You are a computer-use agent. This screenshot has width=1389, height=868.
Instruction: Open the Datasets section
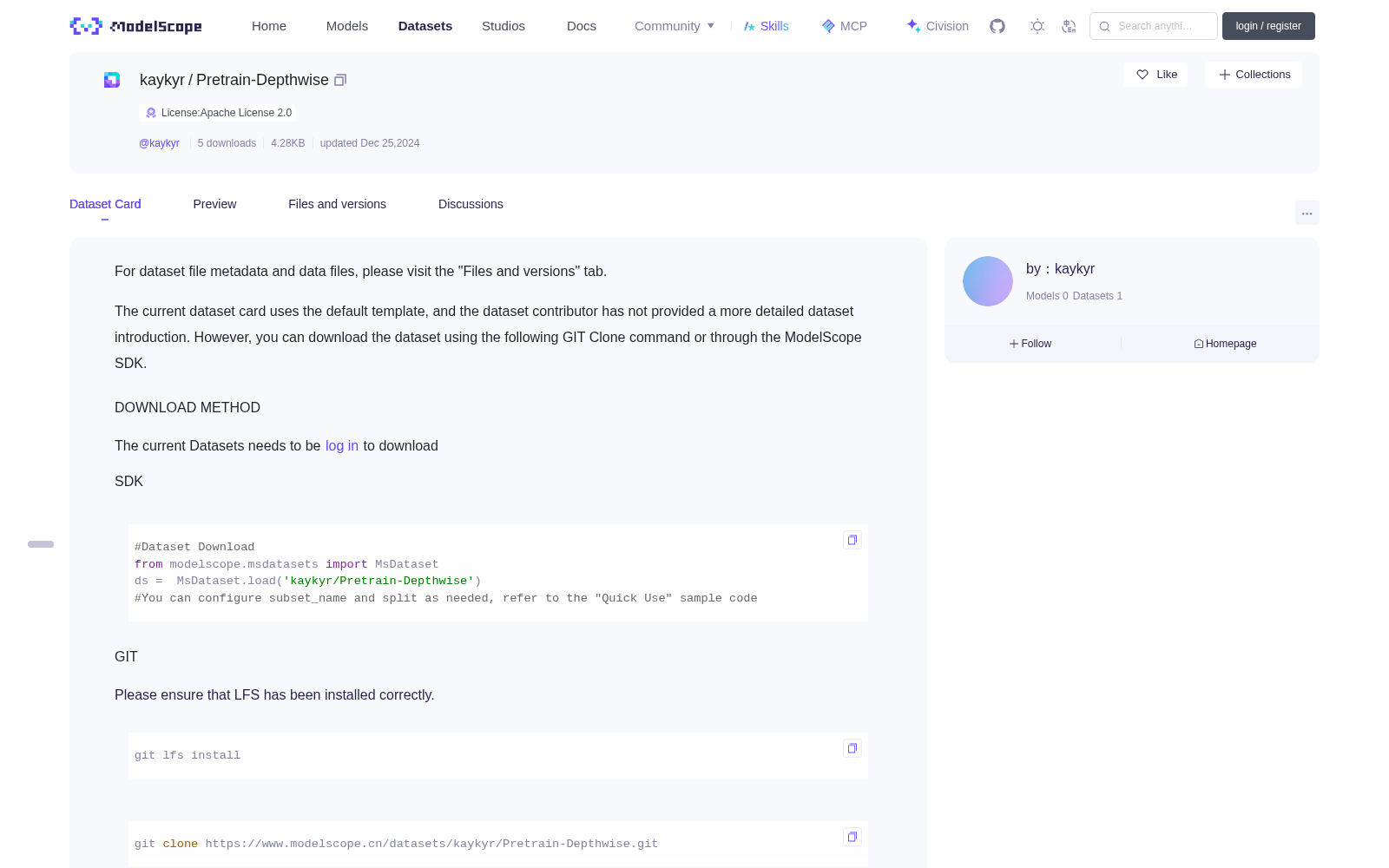tap(425, 26)
